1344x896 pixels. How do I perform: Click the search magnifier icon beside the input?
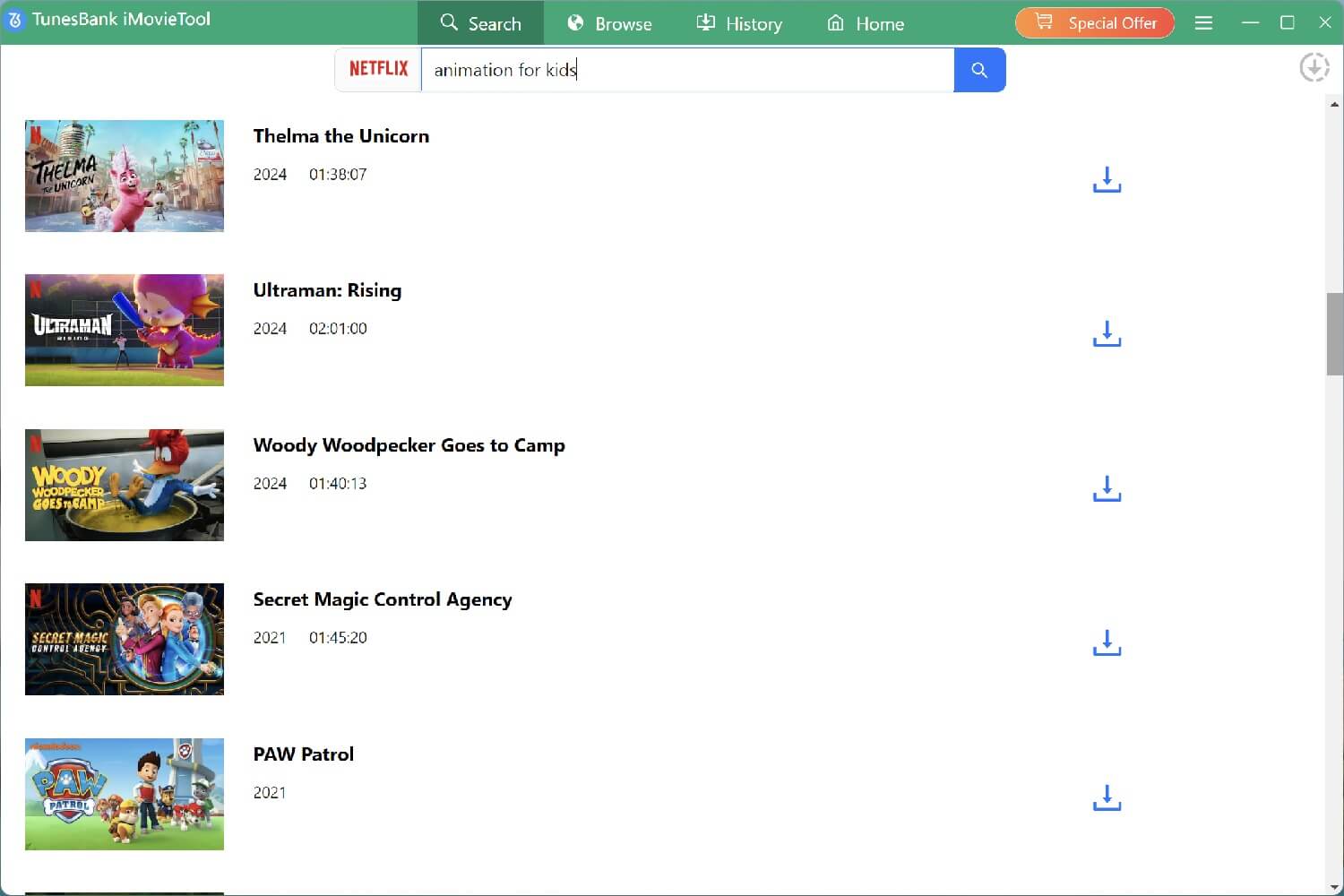tap(979, 70)
